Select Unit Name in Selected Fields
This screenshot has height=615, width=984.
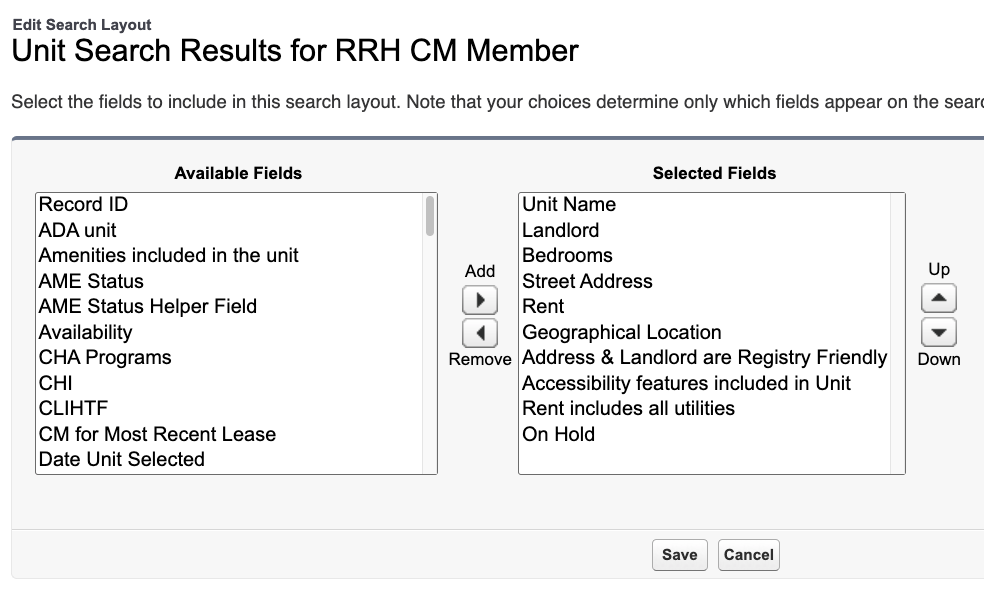[x=569, y=204]
